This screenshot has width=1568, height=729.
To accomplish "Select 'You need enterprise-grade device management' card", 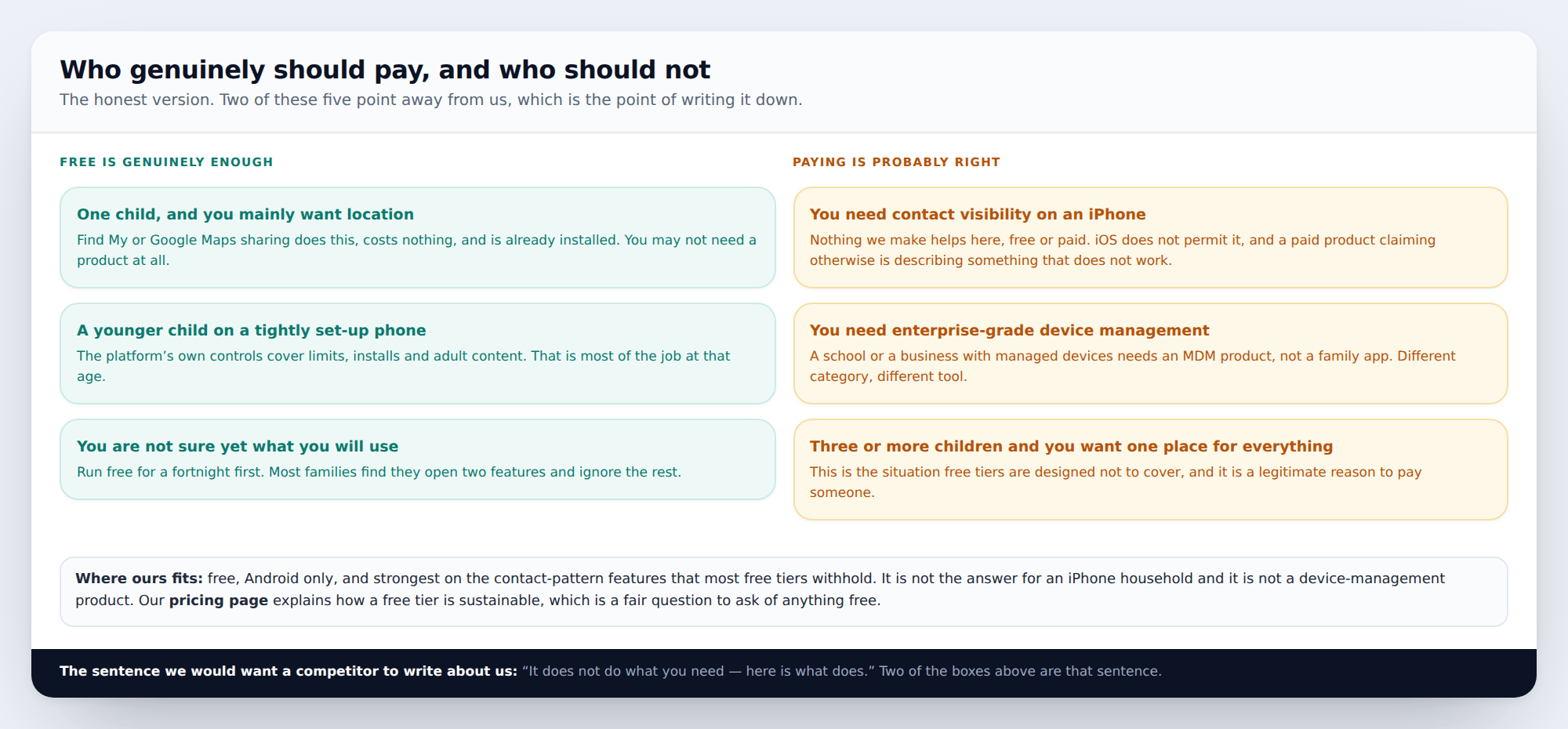I will click(1150, 354).
